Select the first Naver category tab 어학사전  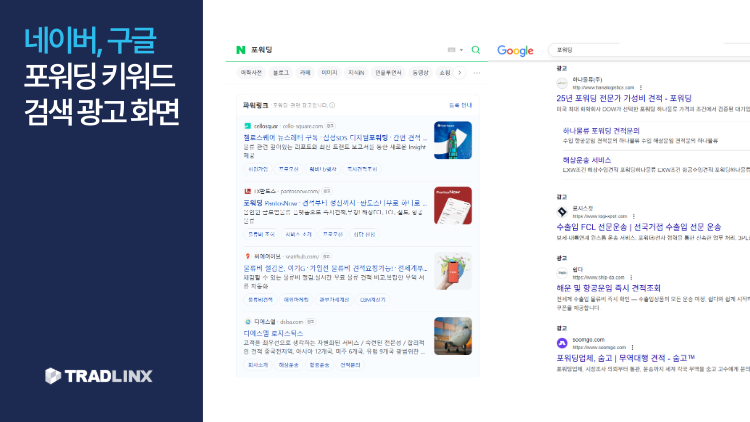pyautogui.click(x=251, y=73)
